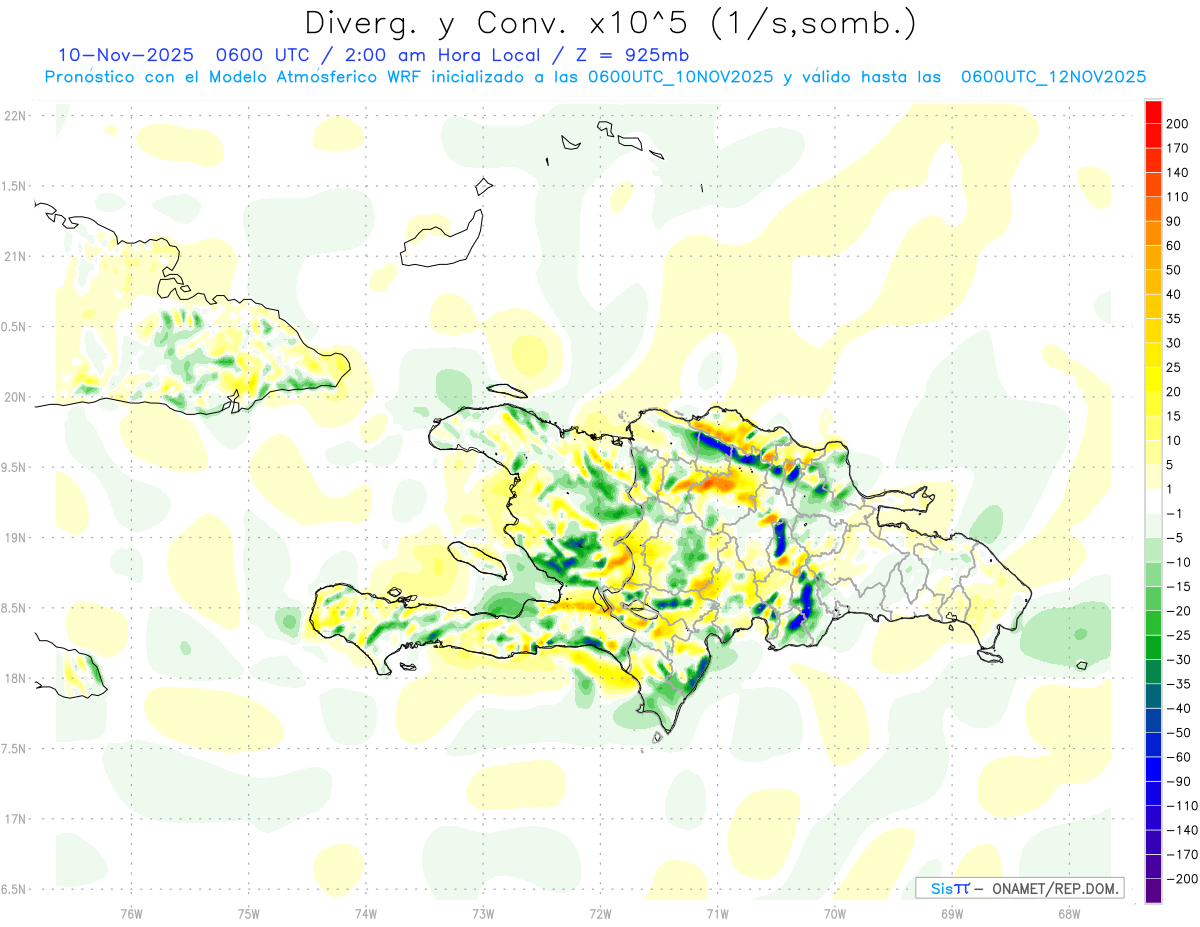
Task: Click the colorbar label '-30'
Action: click(x=1179, y=659)
